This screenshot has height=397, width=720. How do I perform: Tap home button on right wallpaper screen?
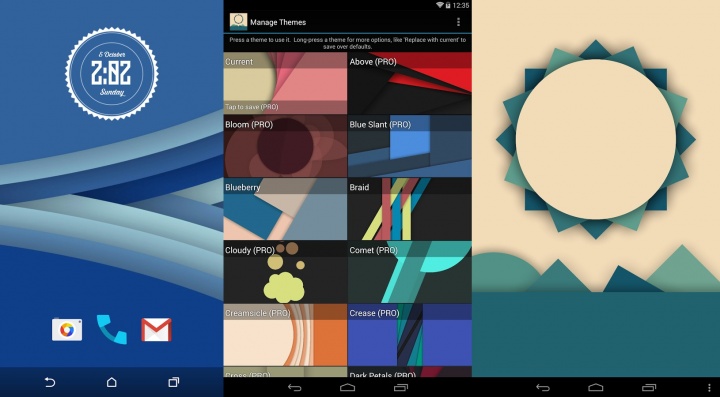[596, 388]
